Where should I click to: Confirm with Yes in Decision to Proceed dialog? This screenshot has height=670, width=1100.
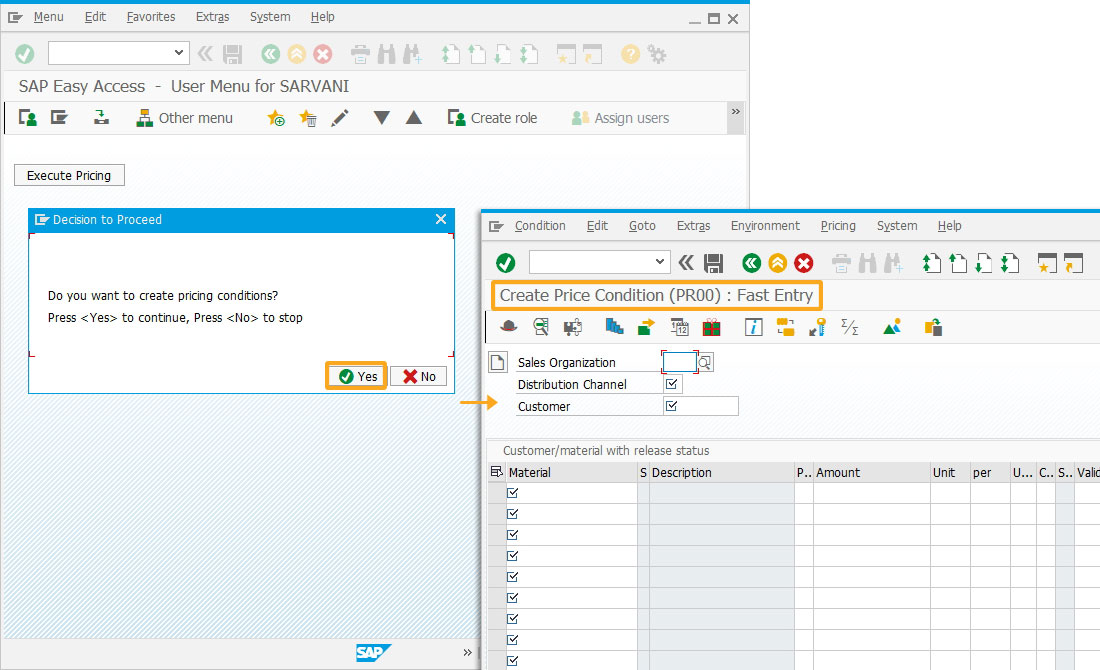[357, 377]
